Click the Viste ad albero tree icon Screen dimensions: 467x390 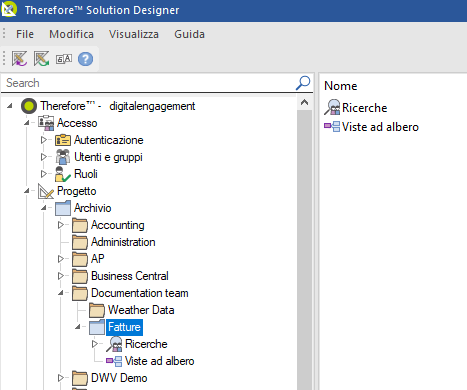point(114,361)
